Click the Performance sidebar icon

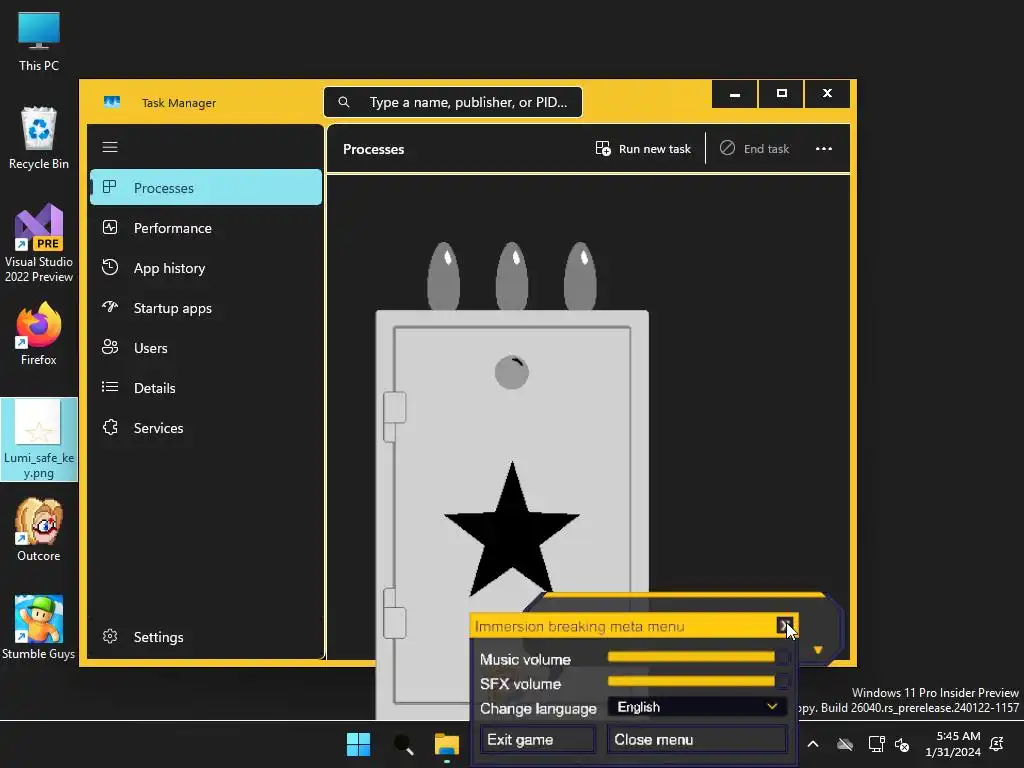110,227
